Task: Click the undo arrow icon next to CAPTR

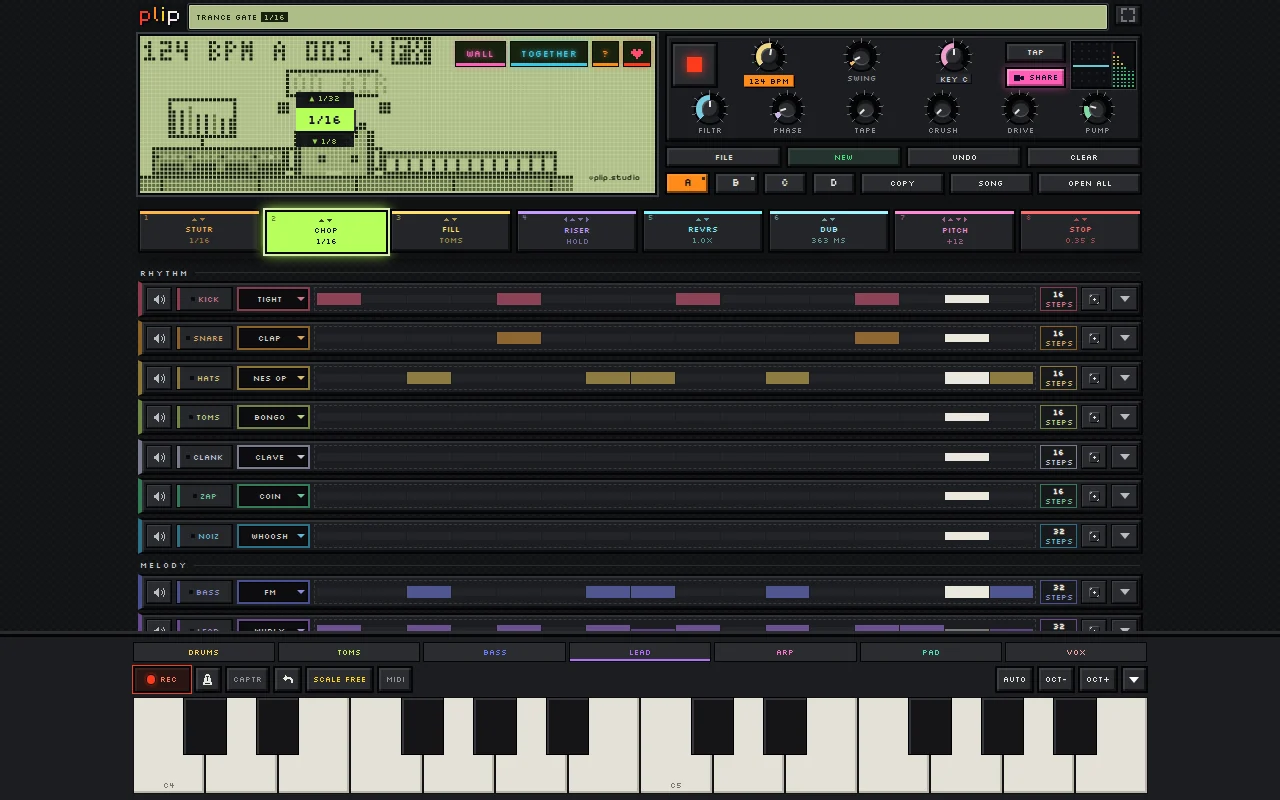Action: pyautogui.click(x=288, y=679)
